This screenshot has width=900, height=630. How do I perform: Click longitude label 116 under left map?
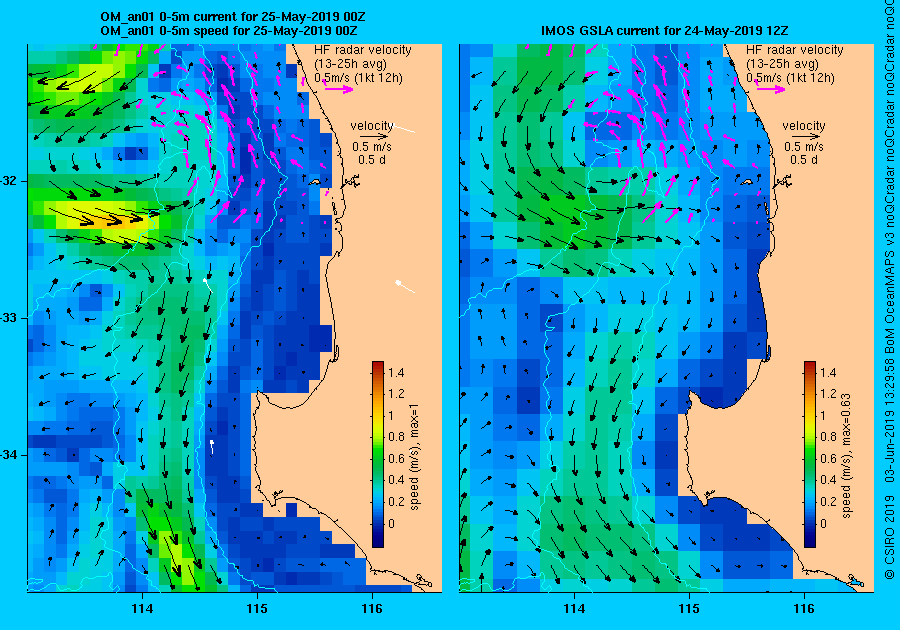click(x=372, y=609)
